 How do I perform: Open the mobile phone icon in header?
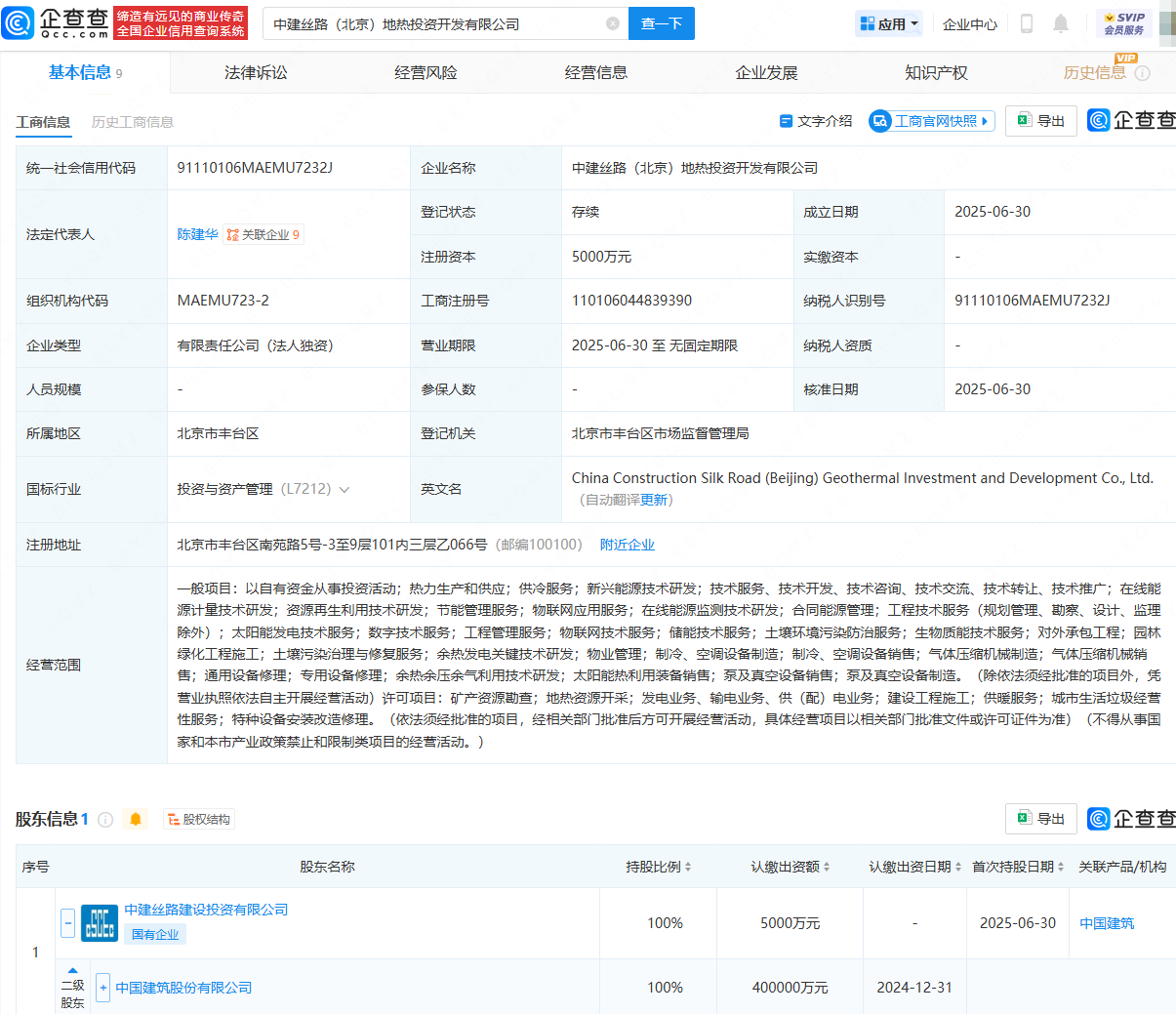pyautogui.click(x=1027, y=23)
